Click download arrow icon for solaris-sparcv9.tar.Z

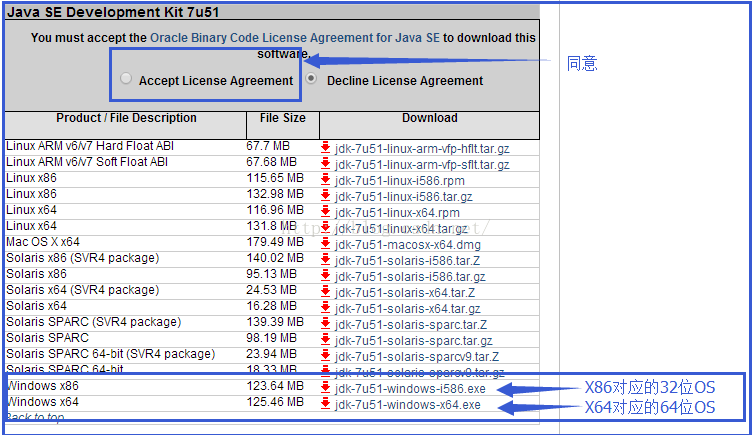coord(326,355)
